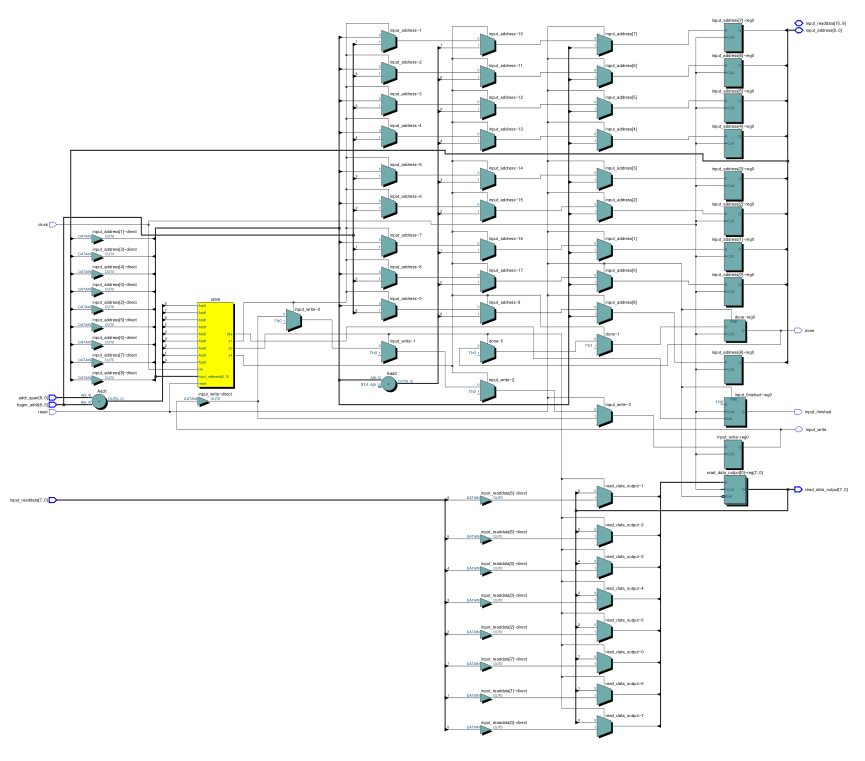Select the input_write output port symbol
865x761 pixels.
798,429
